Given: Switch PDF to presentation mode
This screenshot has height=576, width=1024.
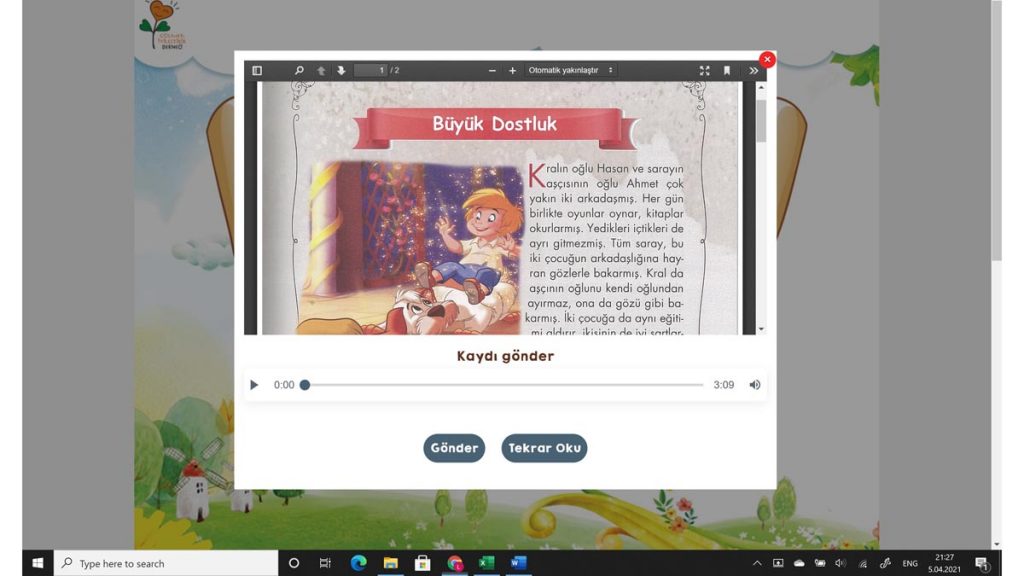Looking at the screenshot, I should point(705,71).
